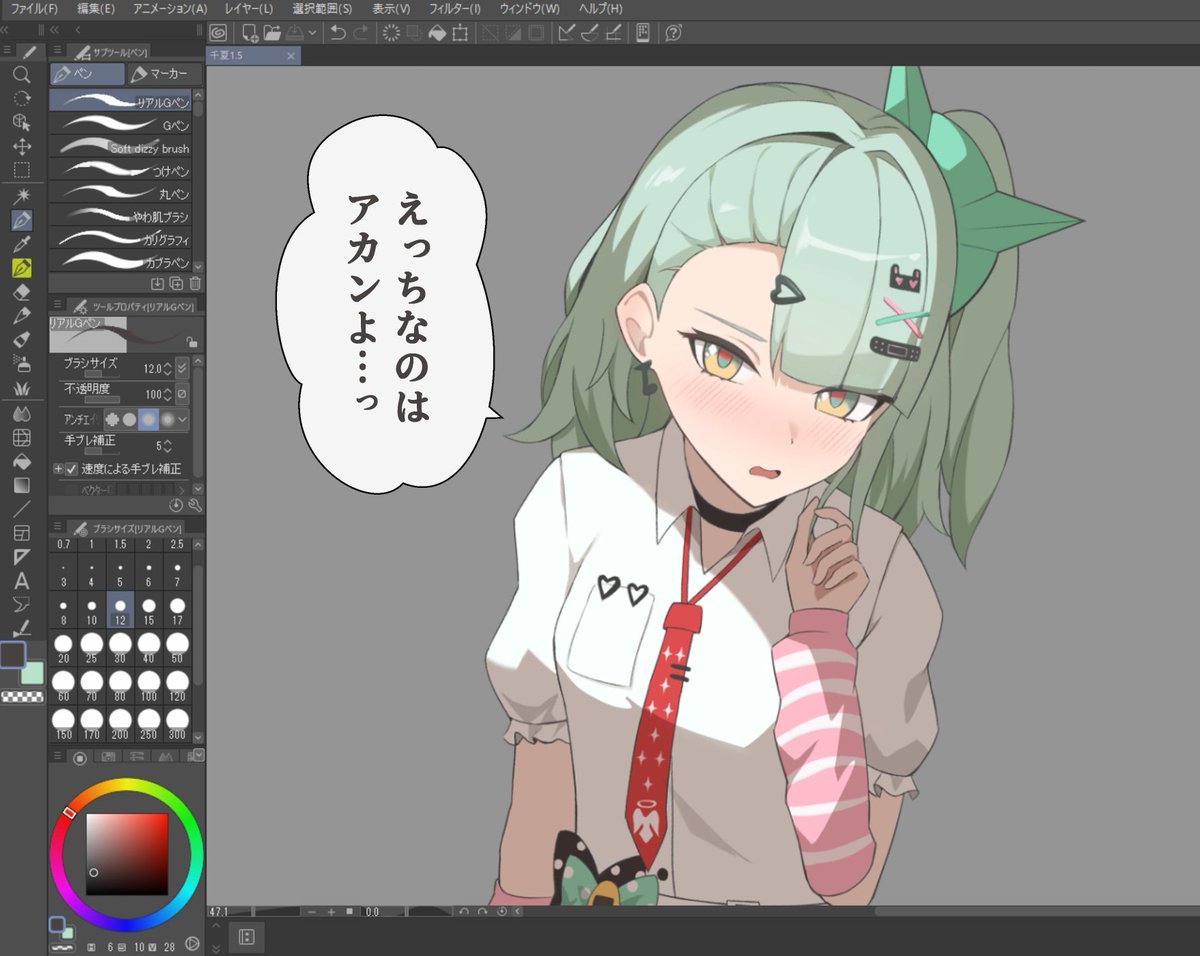Toggle 速度による手ブレ補正 checkbox
Viewport: 1200px width, 956px height.
click(x=71, y=468)
